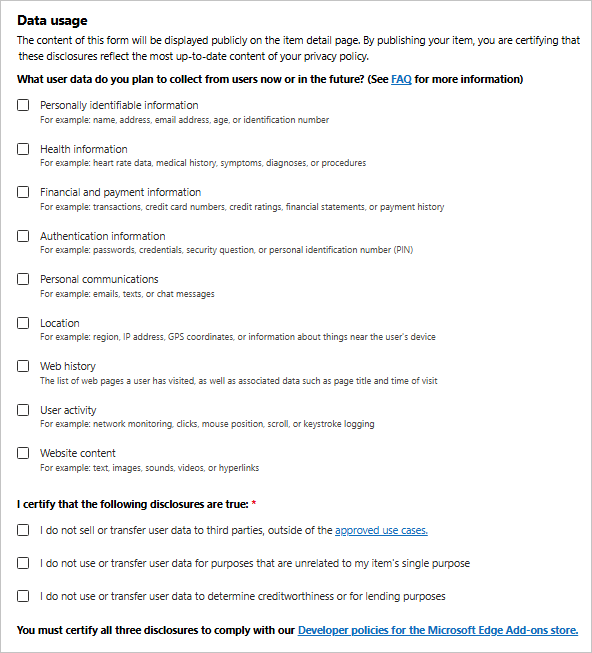Certify data not used for unrelated purposes
Viewport: 592px width, 653px height.
[x=23, y=563]
